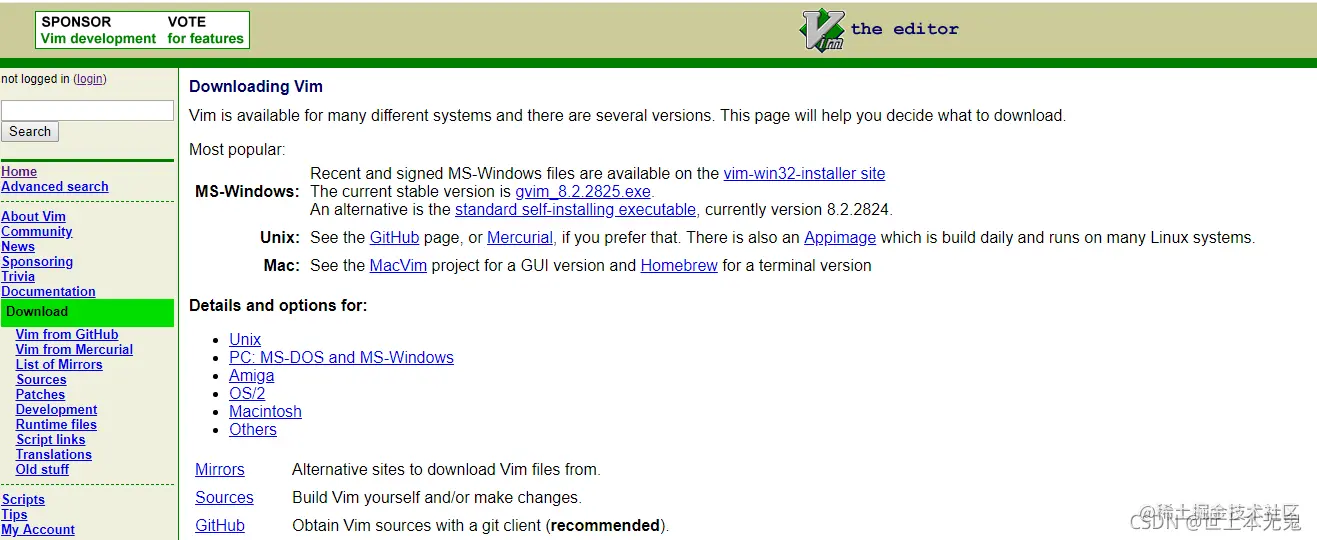Click the login link
Image resolution: width=1317 pixels, height=540 pixels.
(90, 79)
